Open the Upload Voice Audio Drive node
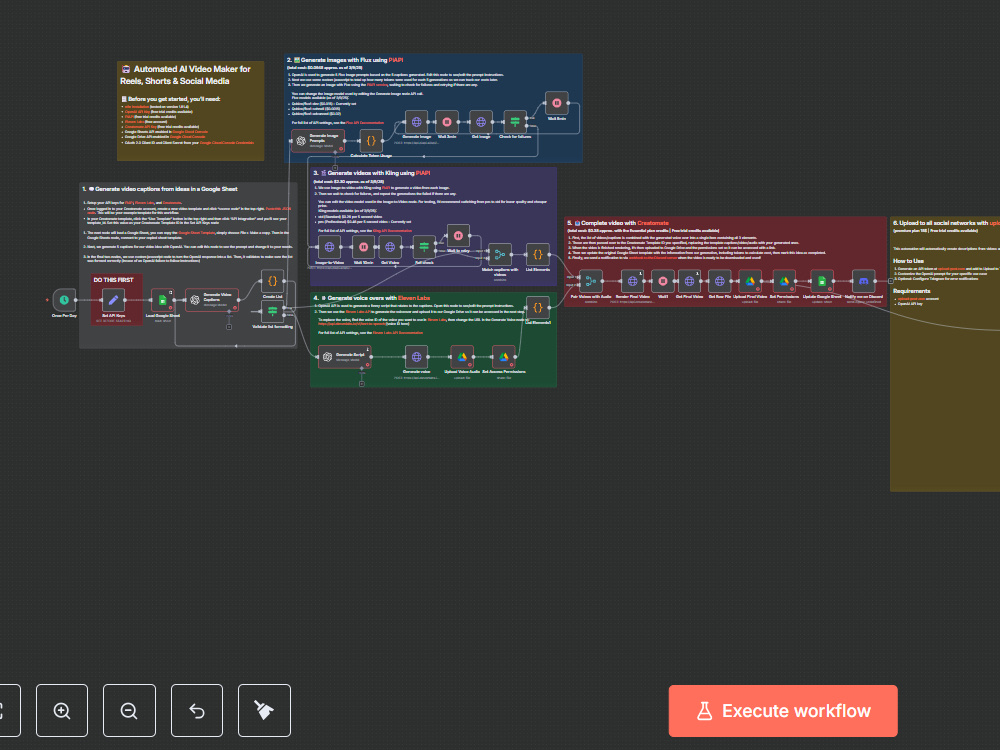The image size is (1000, 750). click(462, 357)
